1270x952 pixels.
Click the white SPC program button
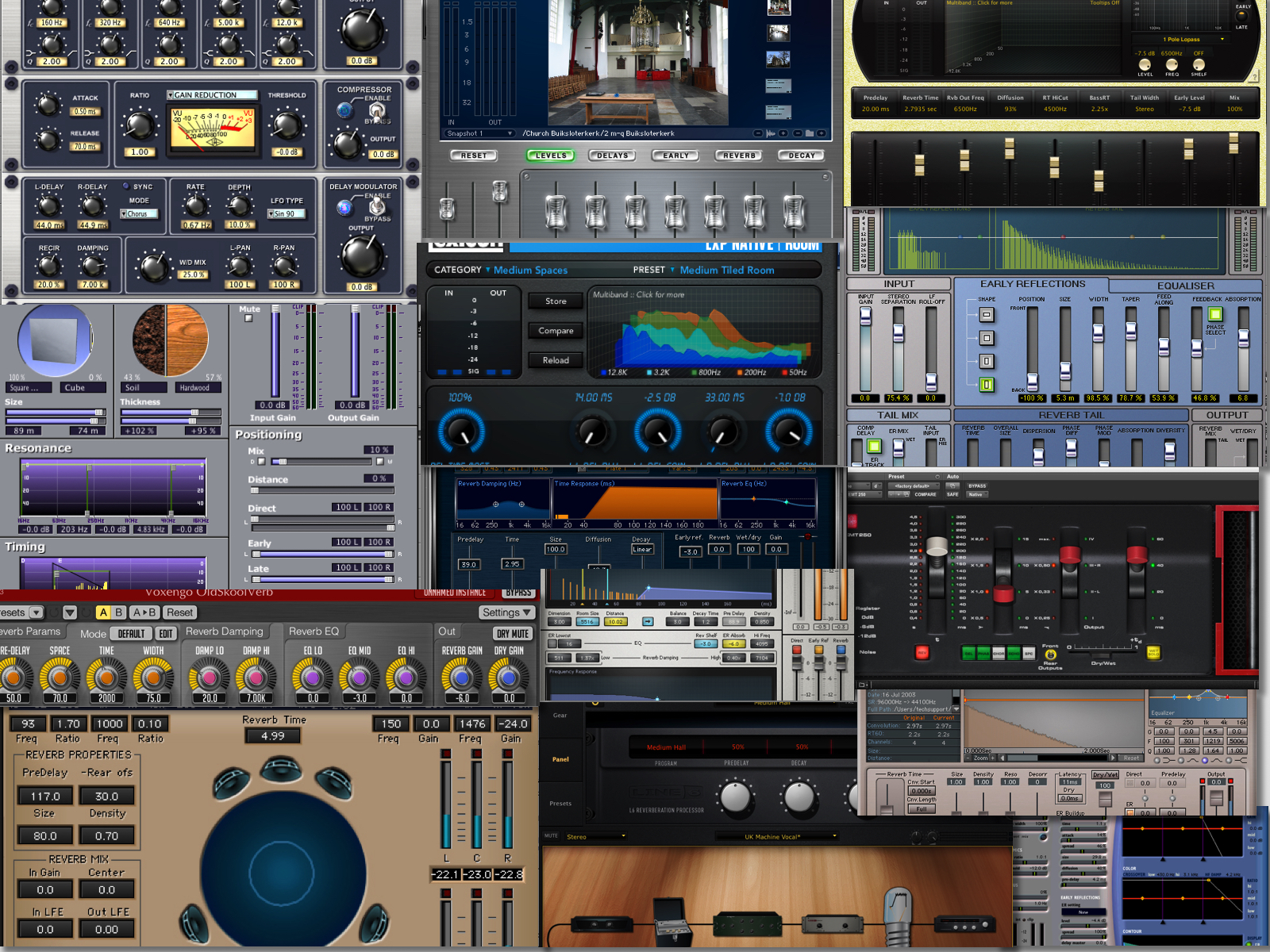coord(1029,653)
